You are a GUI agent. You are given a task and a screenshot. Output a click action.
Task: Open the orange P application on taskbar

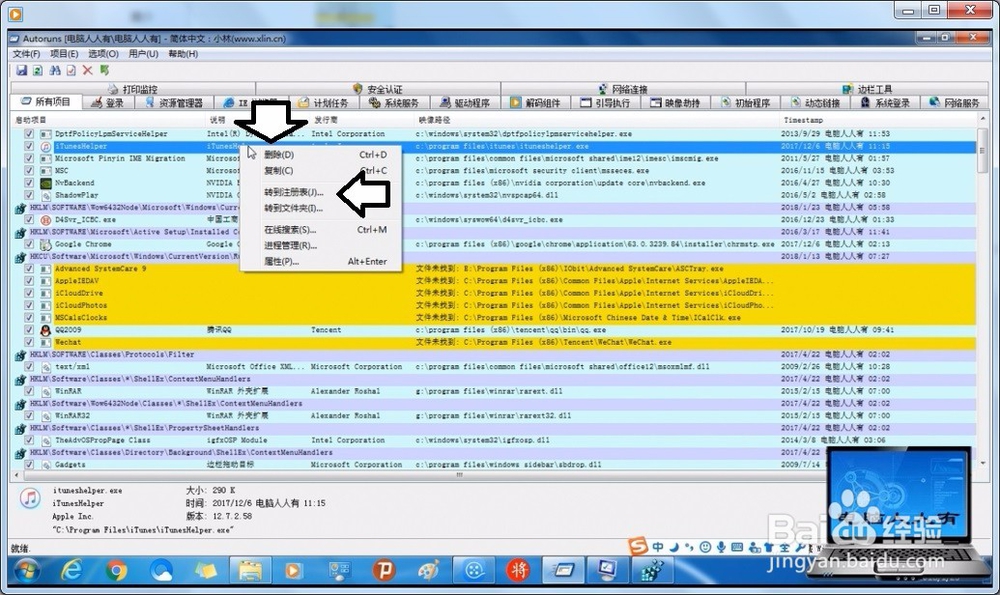(x=384, y=570)
